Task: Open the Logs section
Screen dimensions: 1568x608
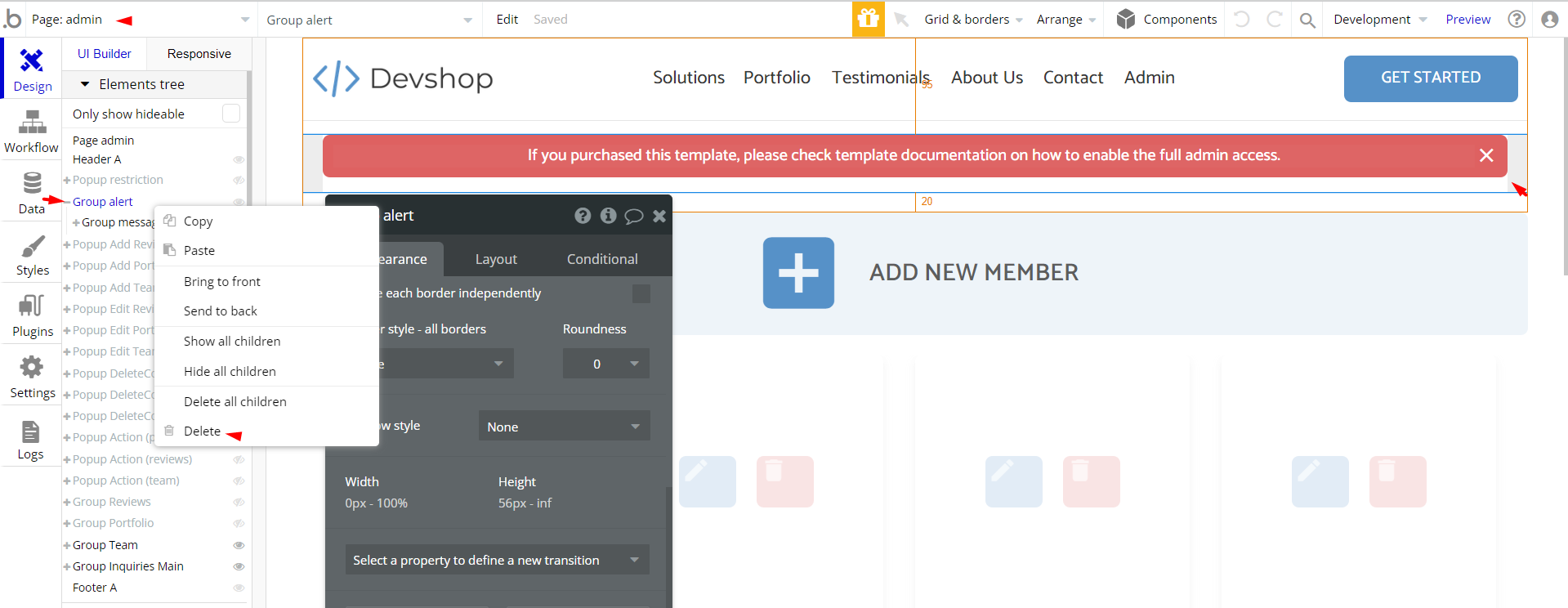Action: click(x=32, y=439)
